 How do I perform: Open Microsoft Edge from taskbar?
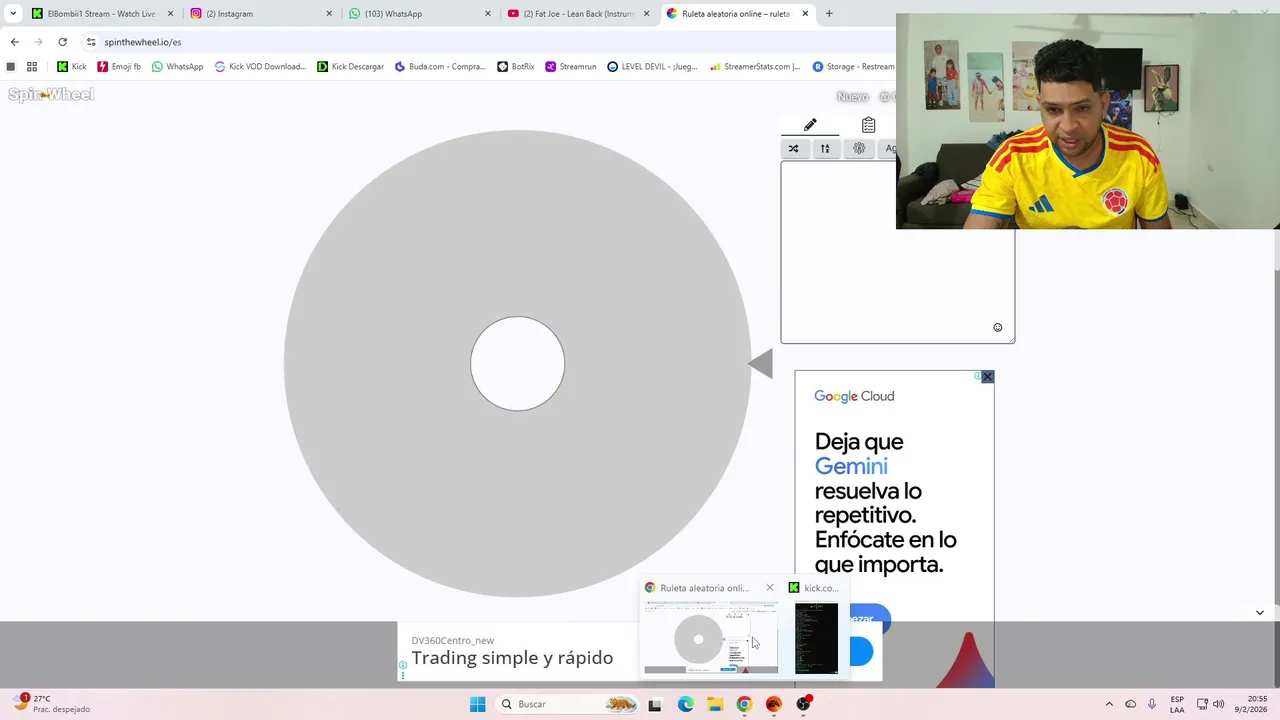(x=685, y=704)
